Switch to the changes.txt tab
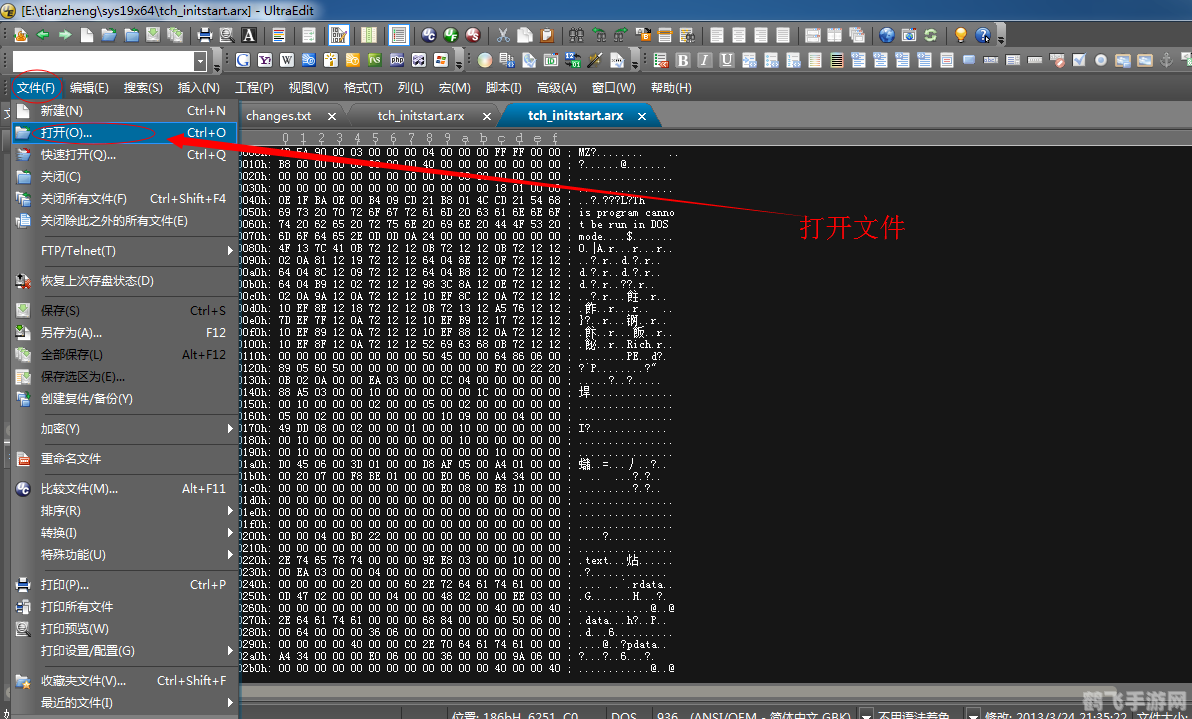This screenshot has height=719, width=1192. pos(278,115)
